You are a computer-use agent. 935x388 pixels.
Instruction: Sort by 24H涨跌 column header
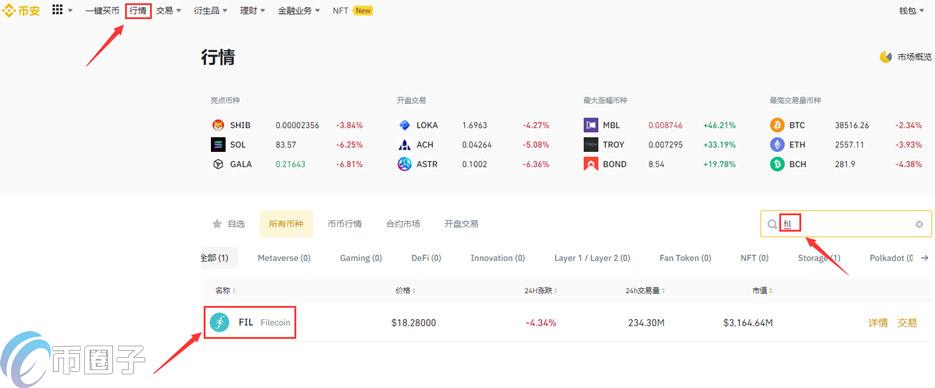542,291
